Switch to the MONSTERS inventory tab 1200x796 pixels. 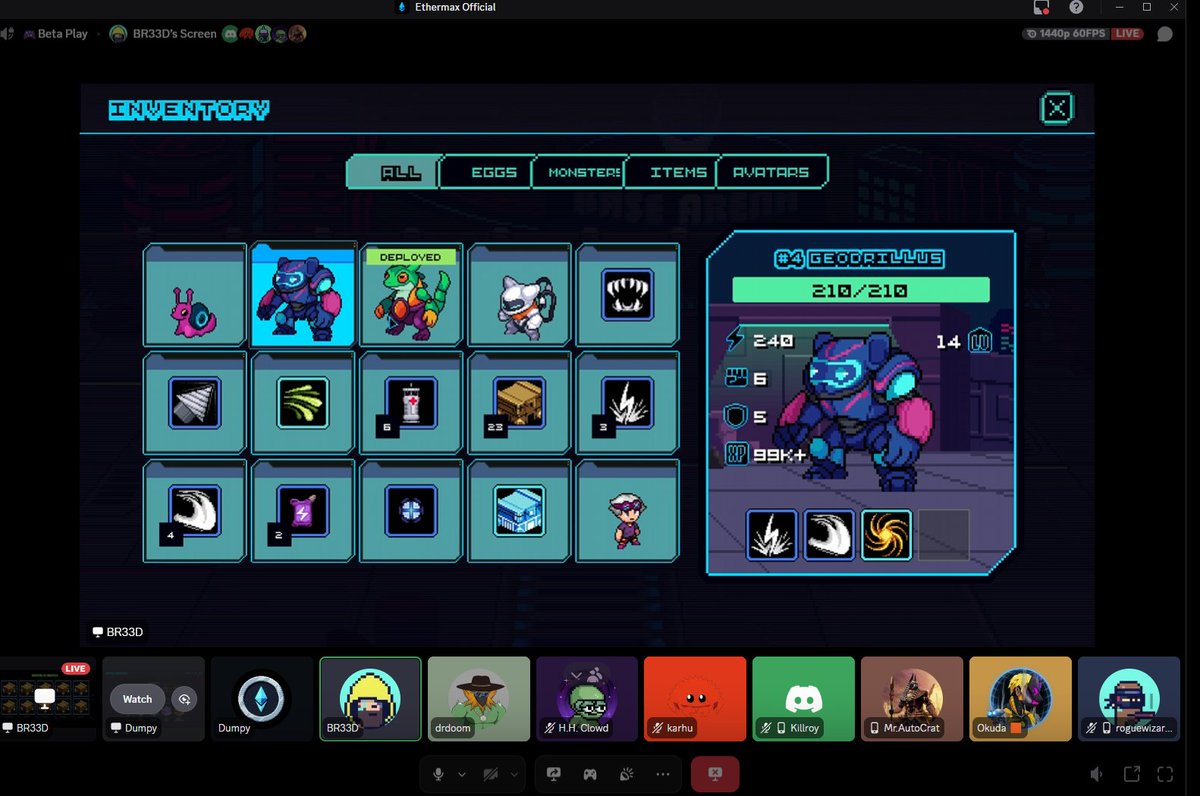coord(580,172)
